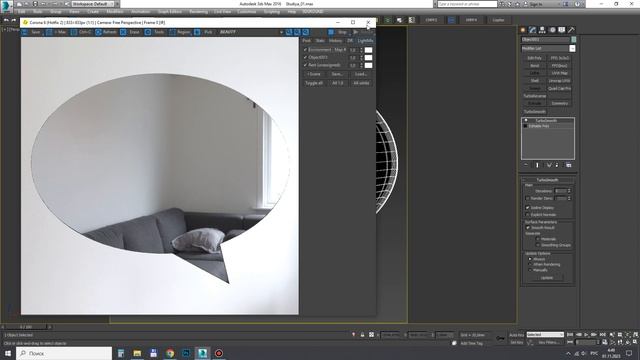Switch to the History tab
The image size is (640, 360).
pyautogui.click(x=336, y=41)
